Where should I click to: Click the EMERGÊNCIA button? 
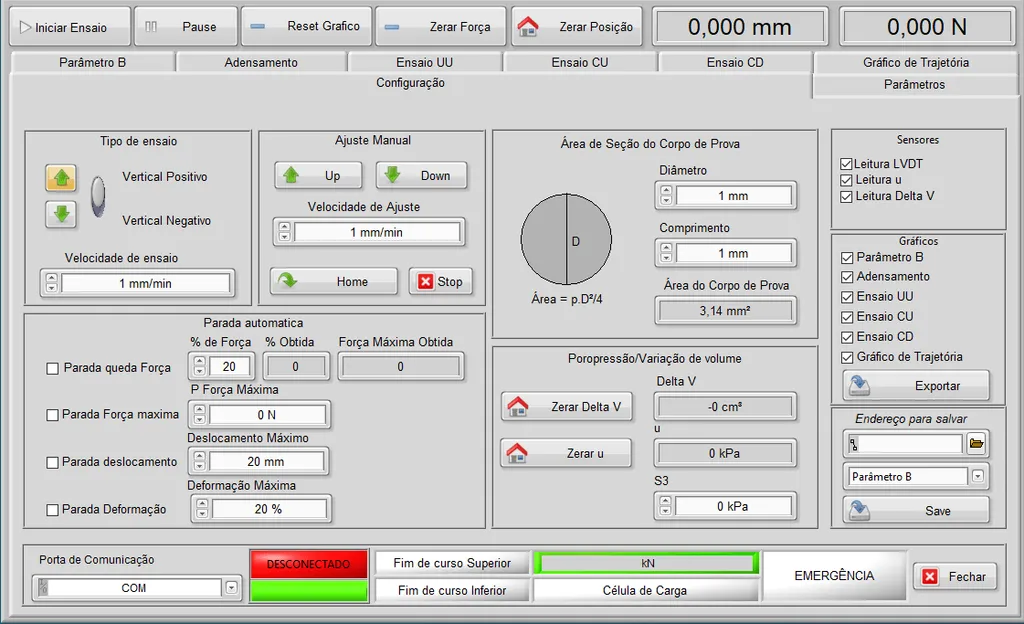click(x=834, y=576)
